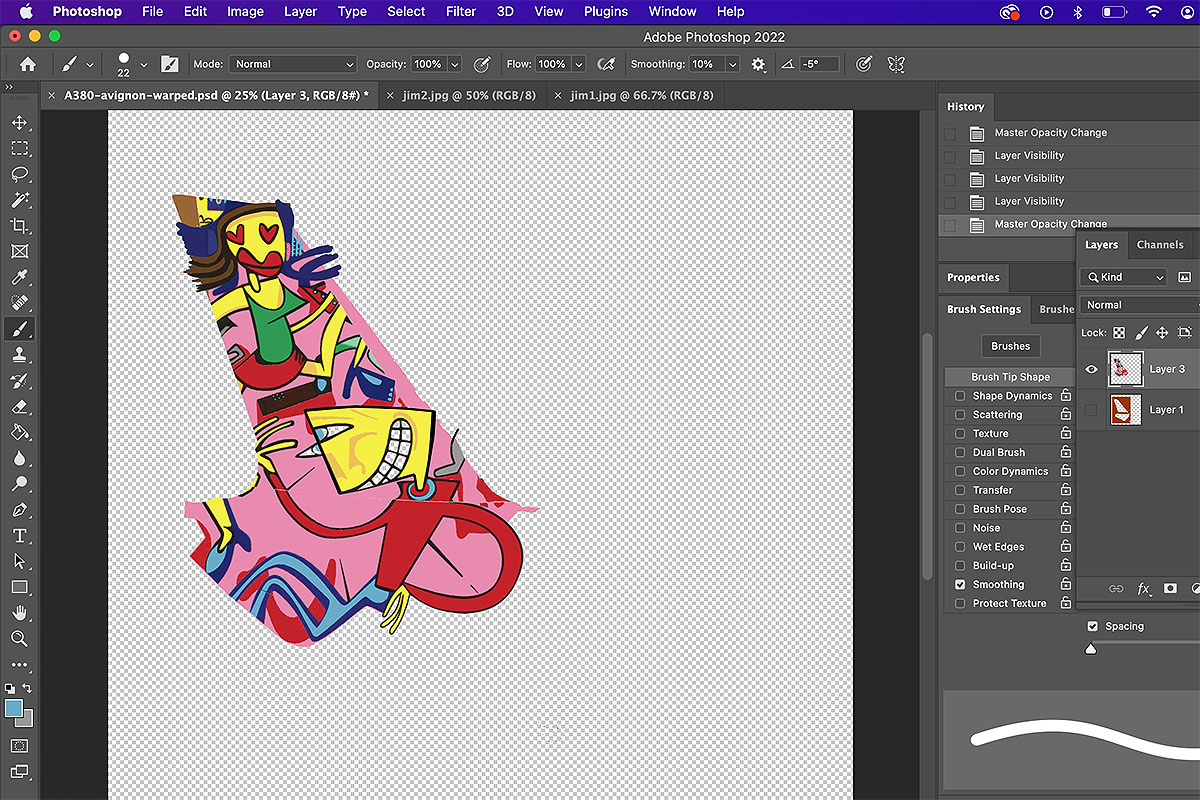The height and width of the screenshot is (800, 1200).
Task: Click the Brushes button
Action: 1010,346
